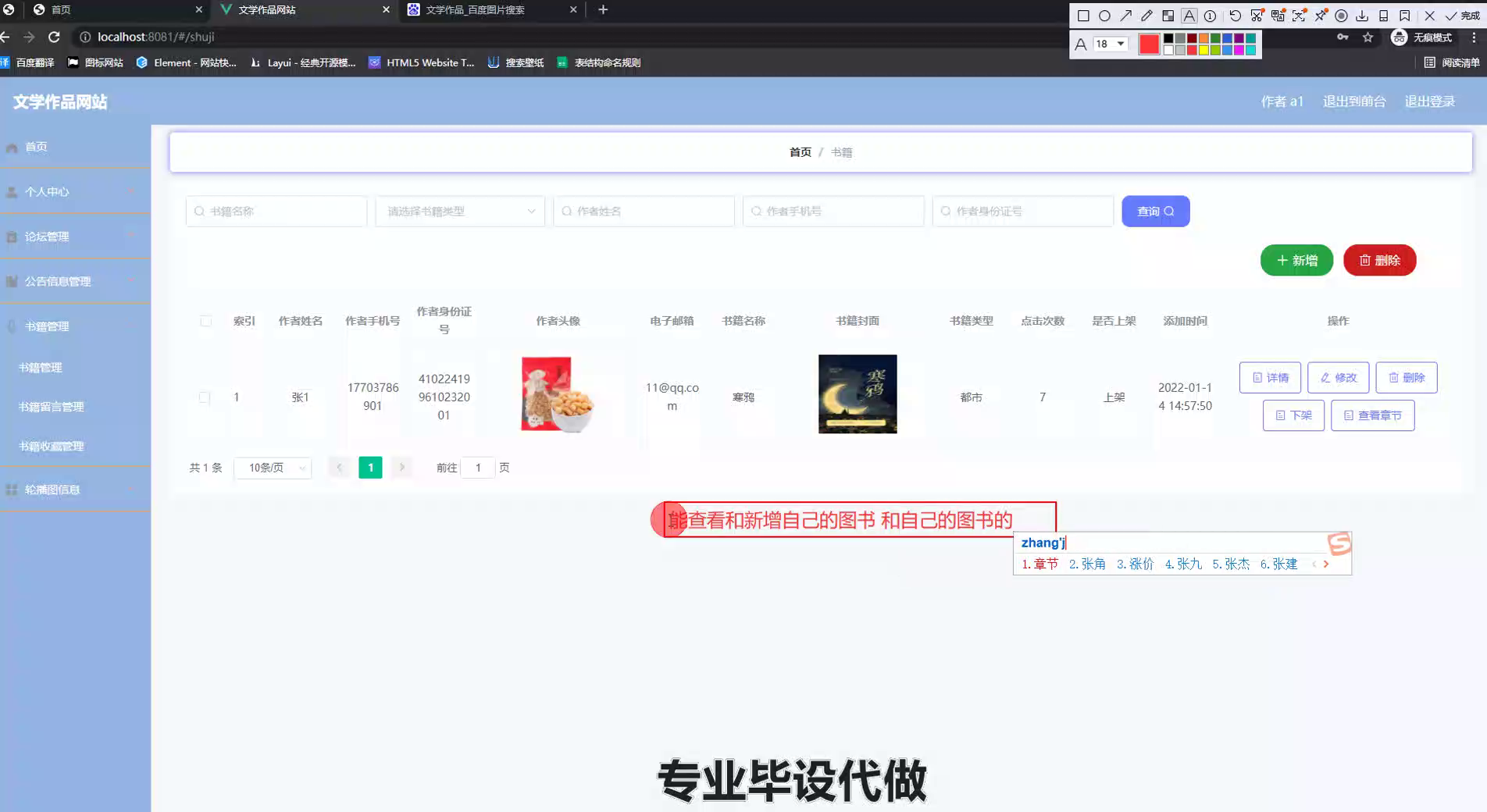Select the arrow drawing tool

pyautogui.click(x=1125, y=16)
